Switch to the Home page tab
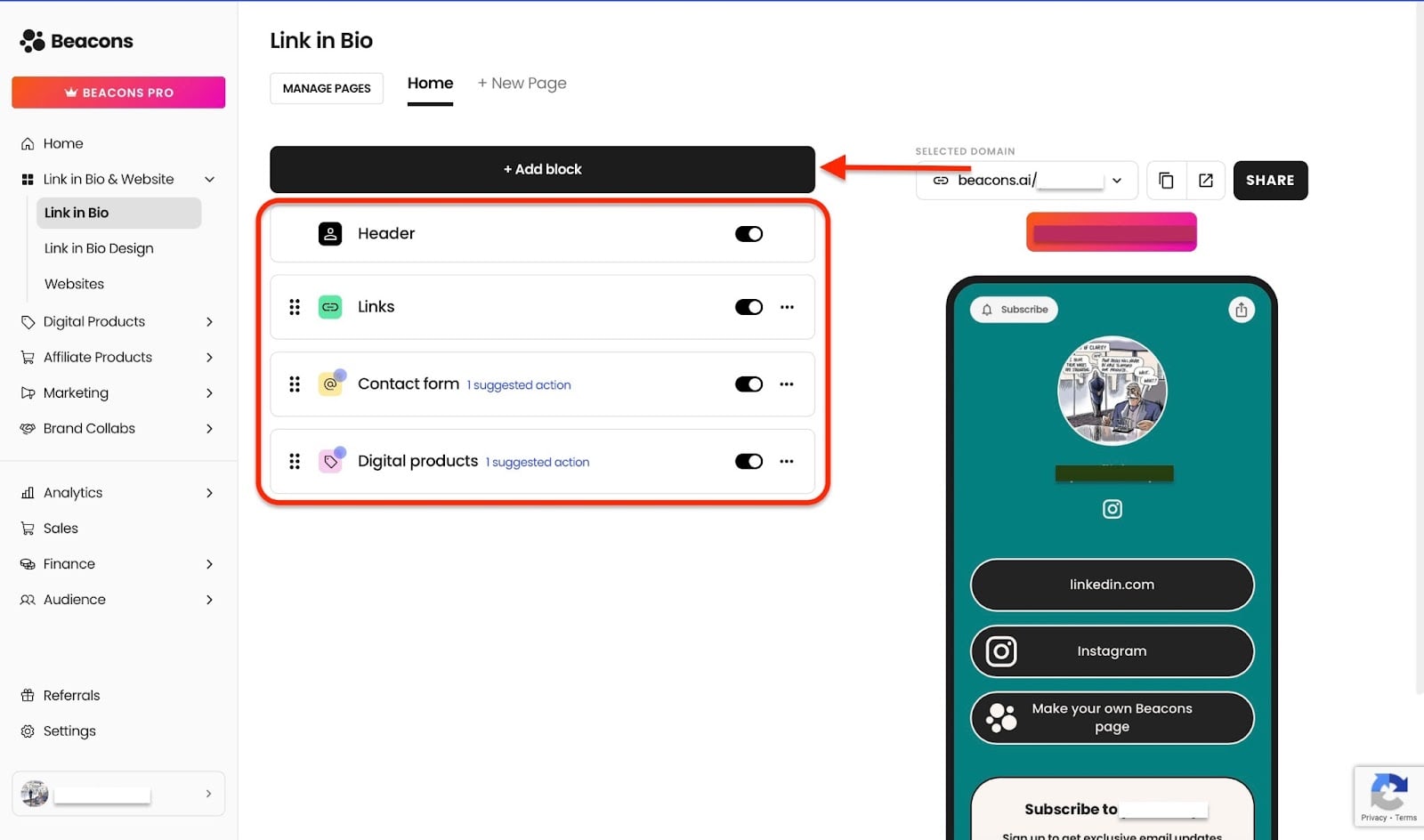The image size is (1424, 840). pos(430,84)
